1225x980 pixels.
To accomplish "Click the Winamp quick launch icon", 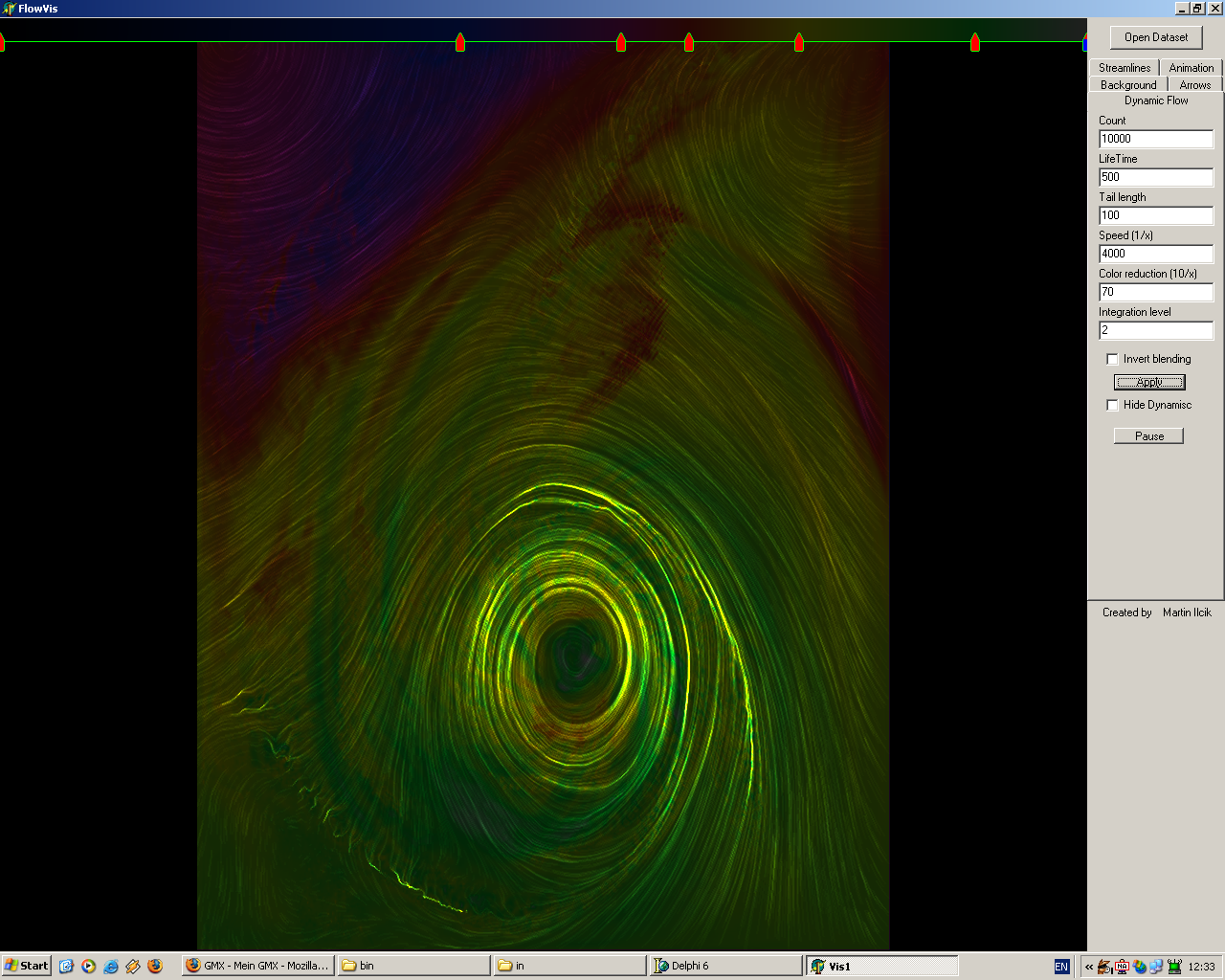I will coord(133,966).
